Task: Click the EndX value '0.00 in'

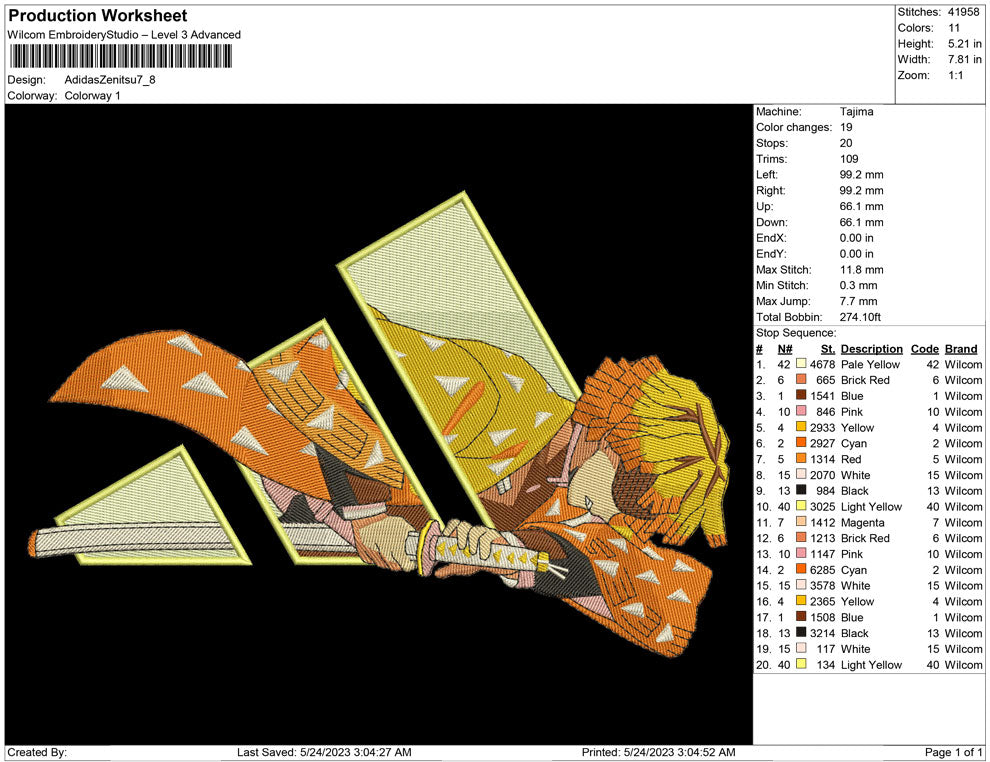Action: pos(857,238)
